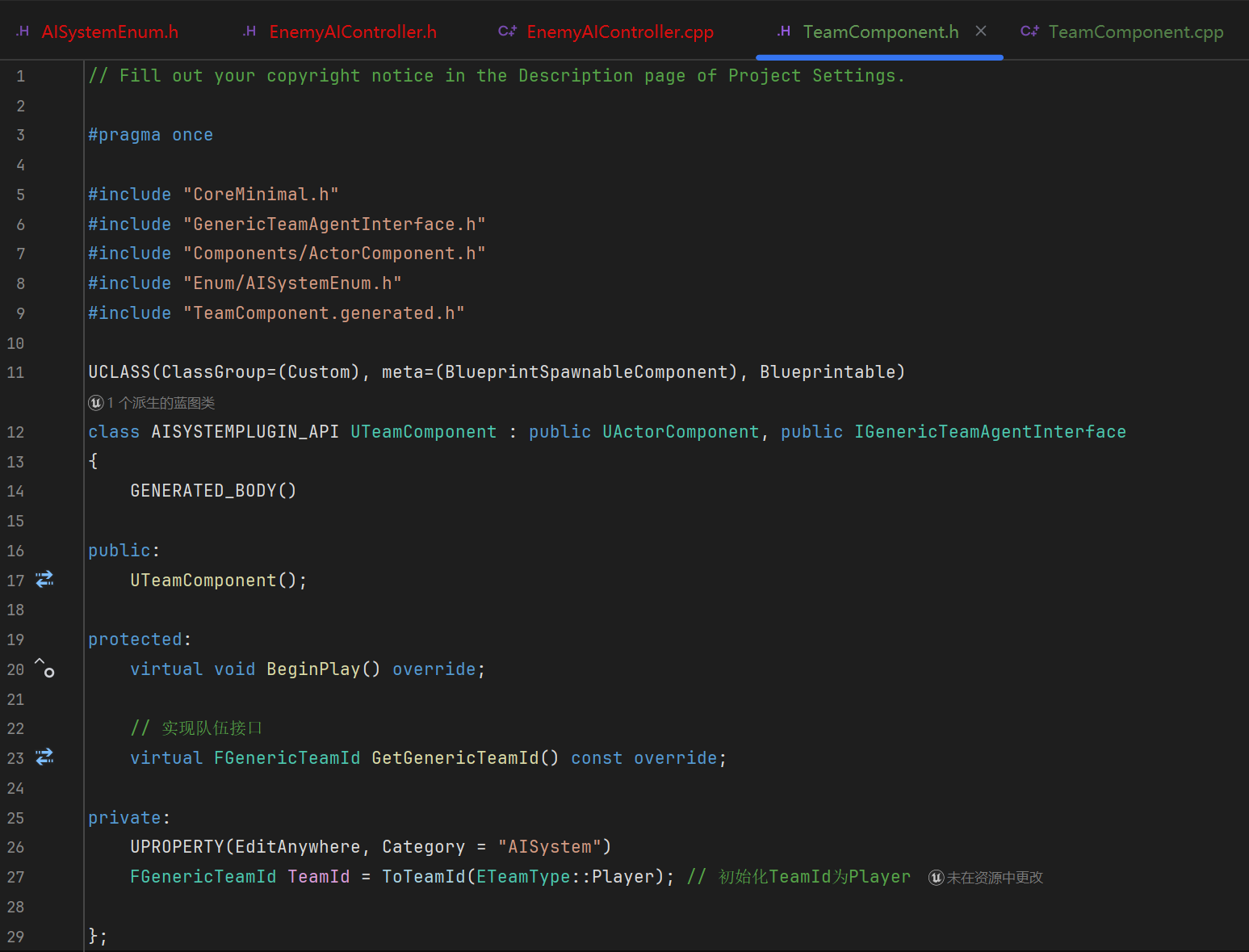Open the EnemyAIController.h tab

[353, 32]
